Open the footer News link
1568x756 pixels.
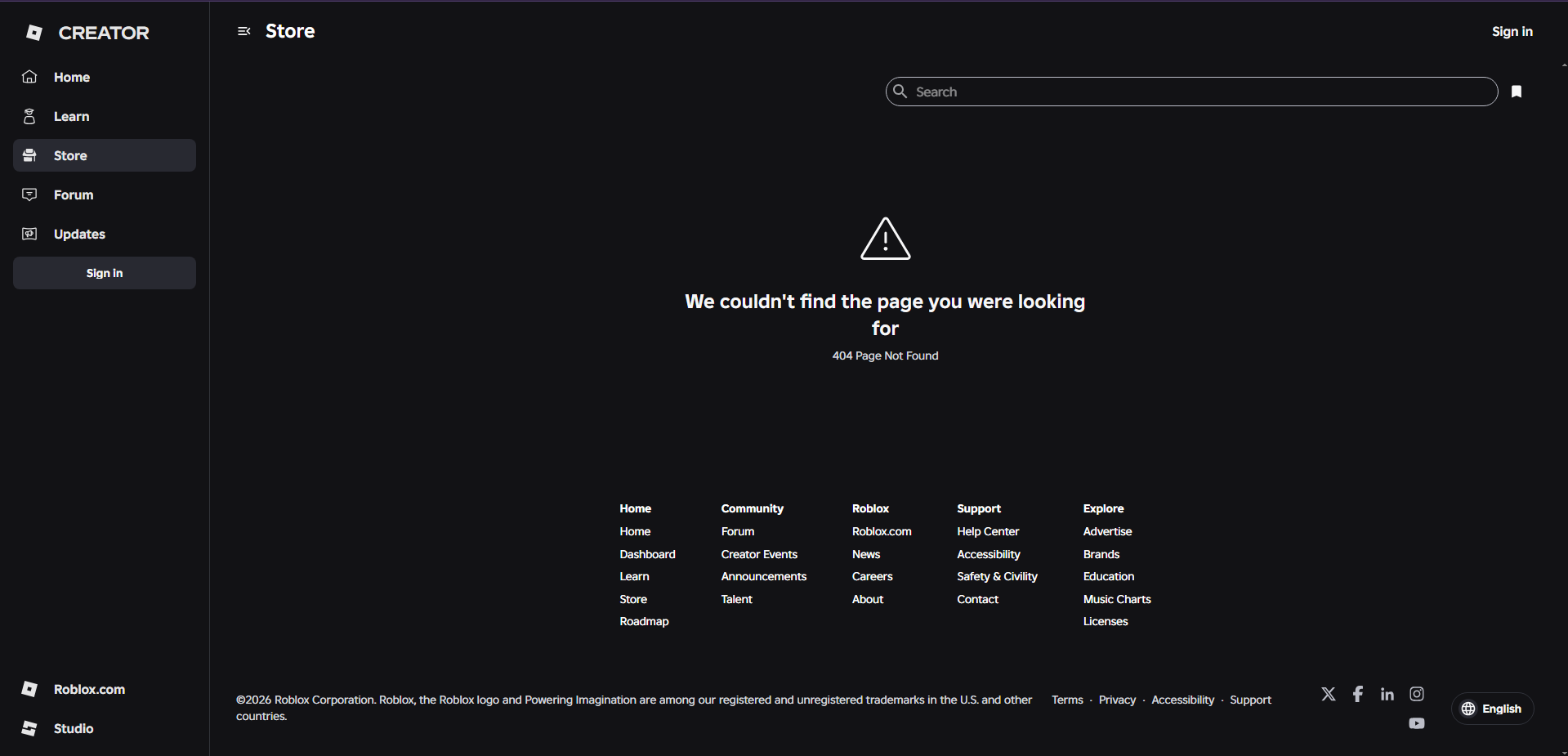(866, 554)
